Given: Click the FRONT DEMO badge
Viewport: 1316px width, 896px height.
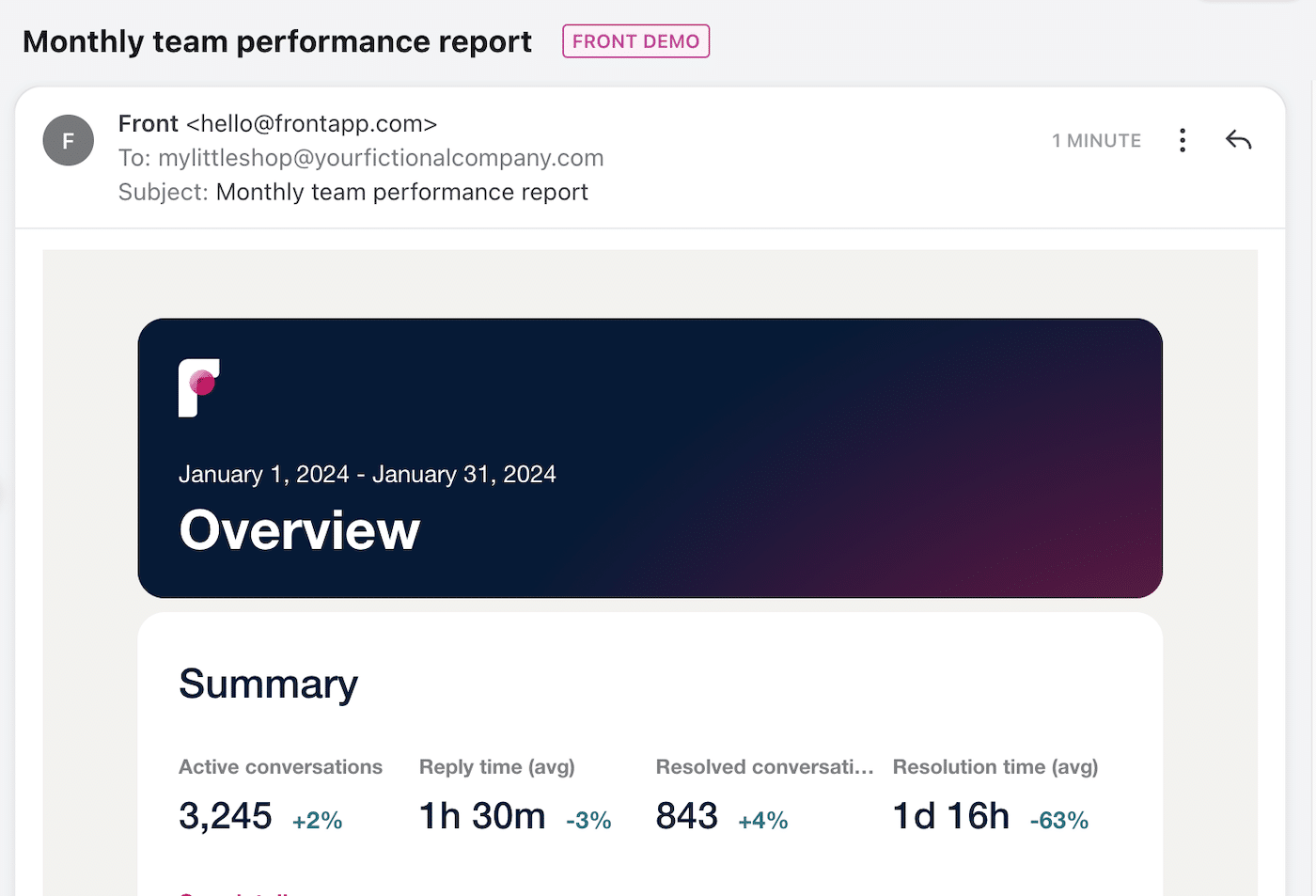Looking at the screenshot, I should [x=635, y=40].
